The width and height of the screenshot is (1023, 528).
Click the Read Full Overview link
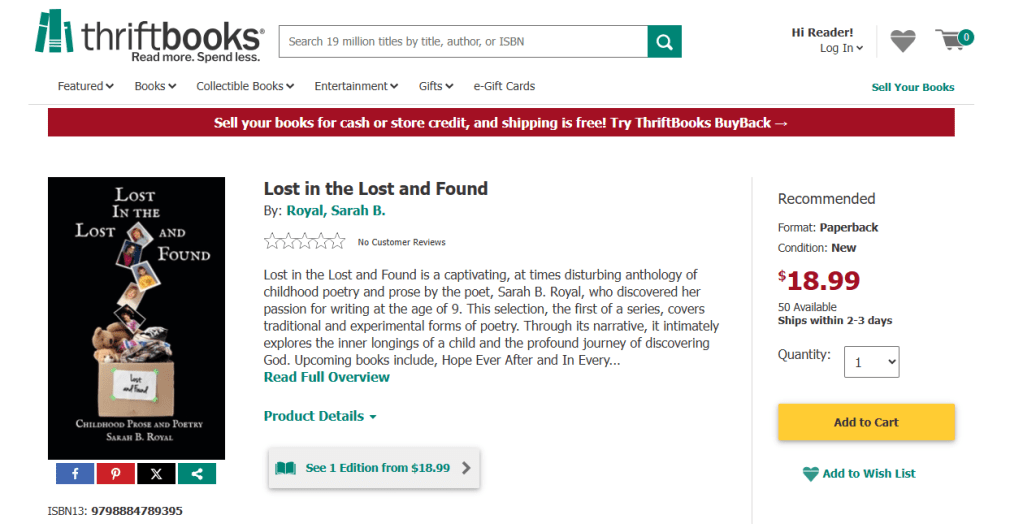point(327,377)
